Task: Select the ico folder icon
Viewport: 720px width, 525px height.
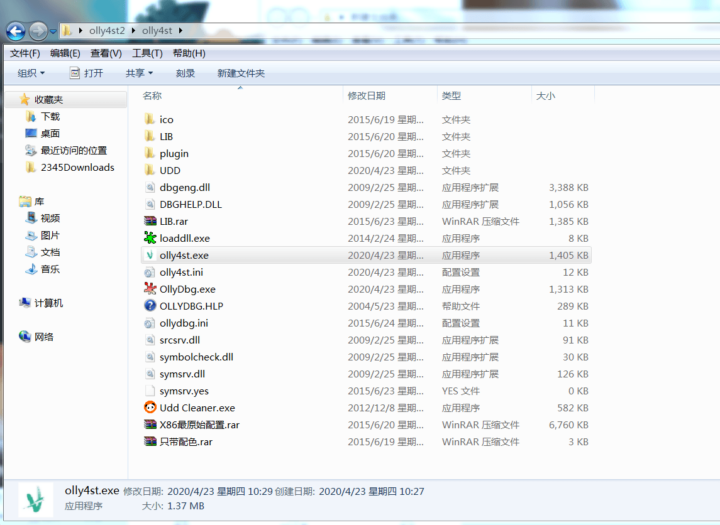Action: (x=150, y=119)
